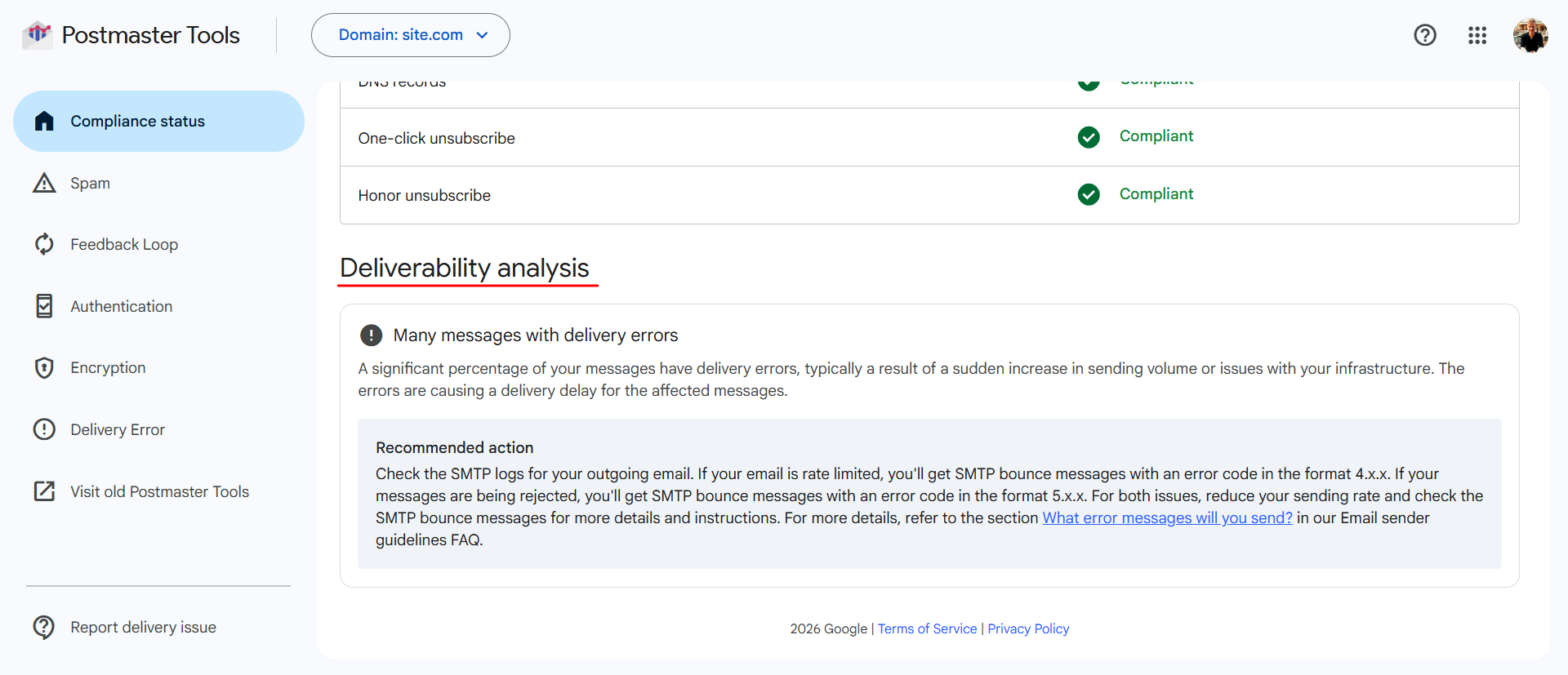This screenshot has height=675, width=1568.
Task: Click the Recommended action heading
Action: pos(455,447)
